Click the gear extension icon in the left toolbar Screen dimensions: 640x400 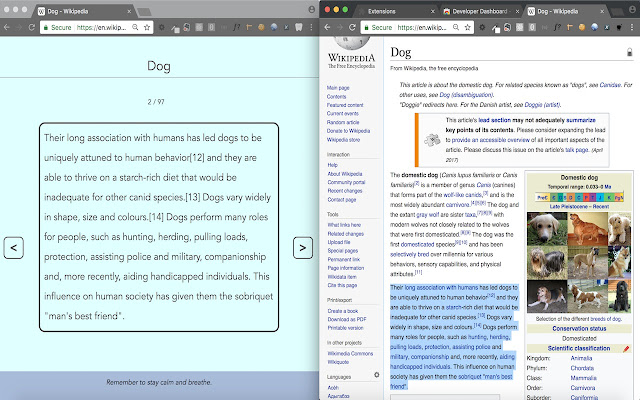click(162, 27)
